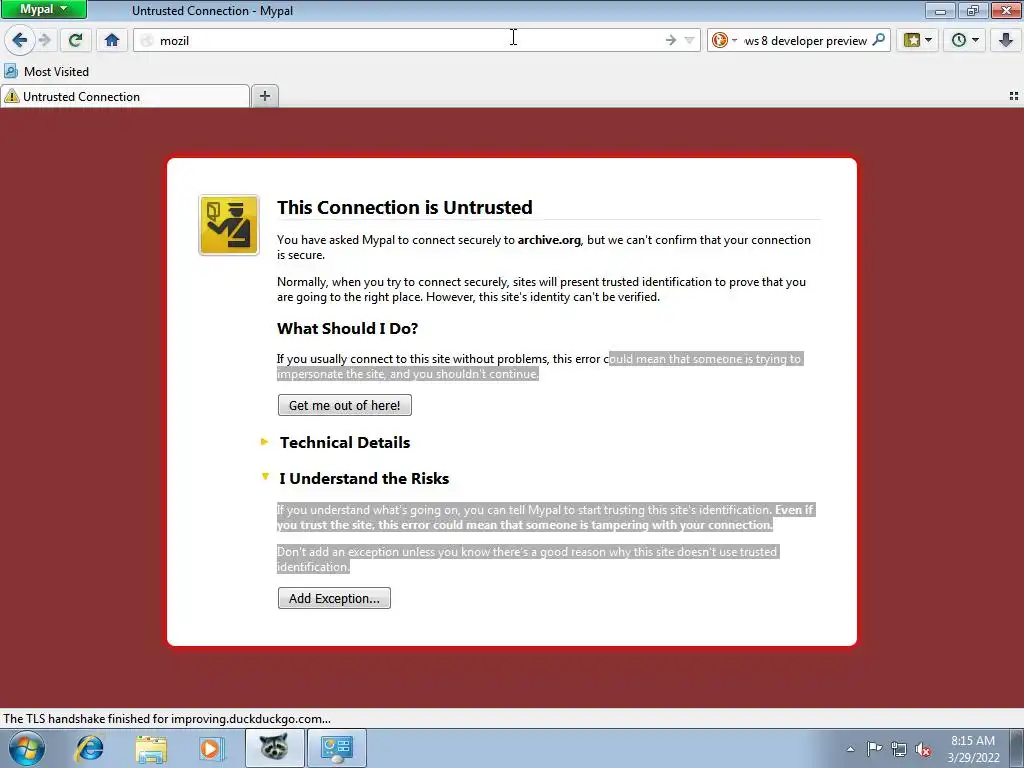Open Windows Explorer folder on taskbar
The height and width of the screenshot is (768, 1024).
click(151, 748)
